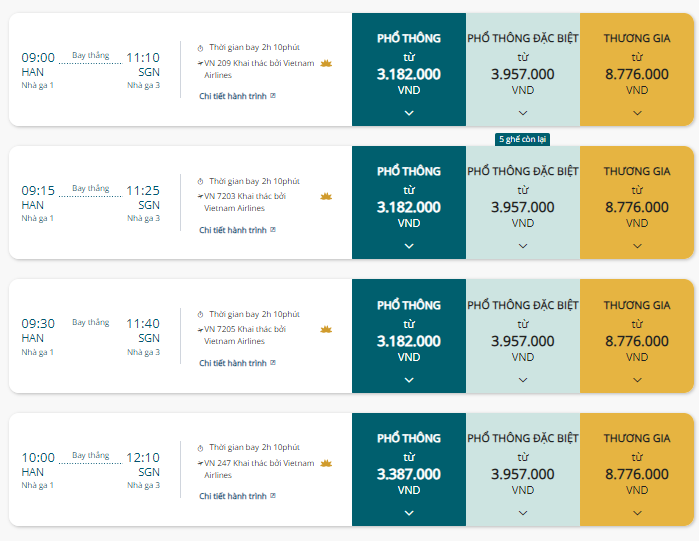Choose Phổ Thông 3.182.000 fare on VN 7205
The height and width of the screenshot is (541, 699).
point(409,336)
